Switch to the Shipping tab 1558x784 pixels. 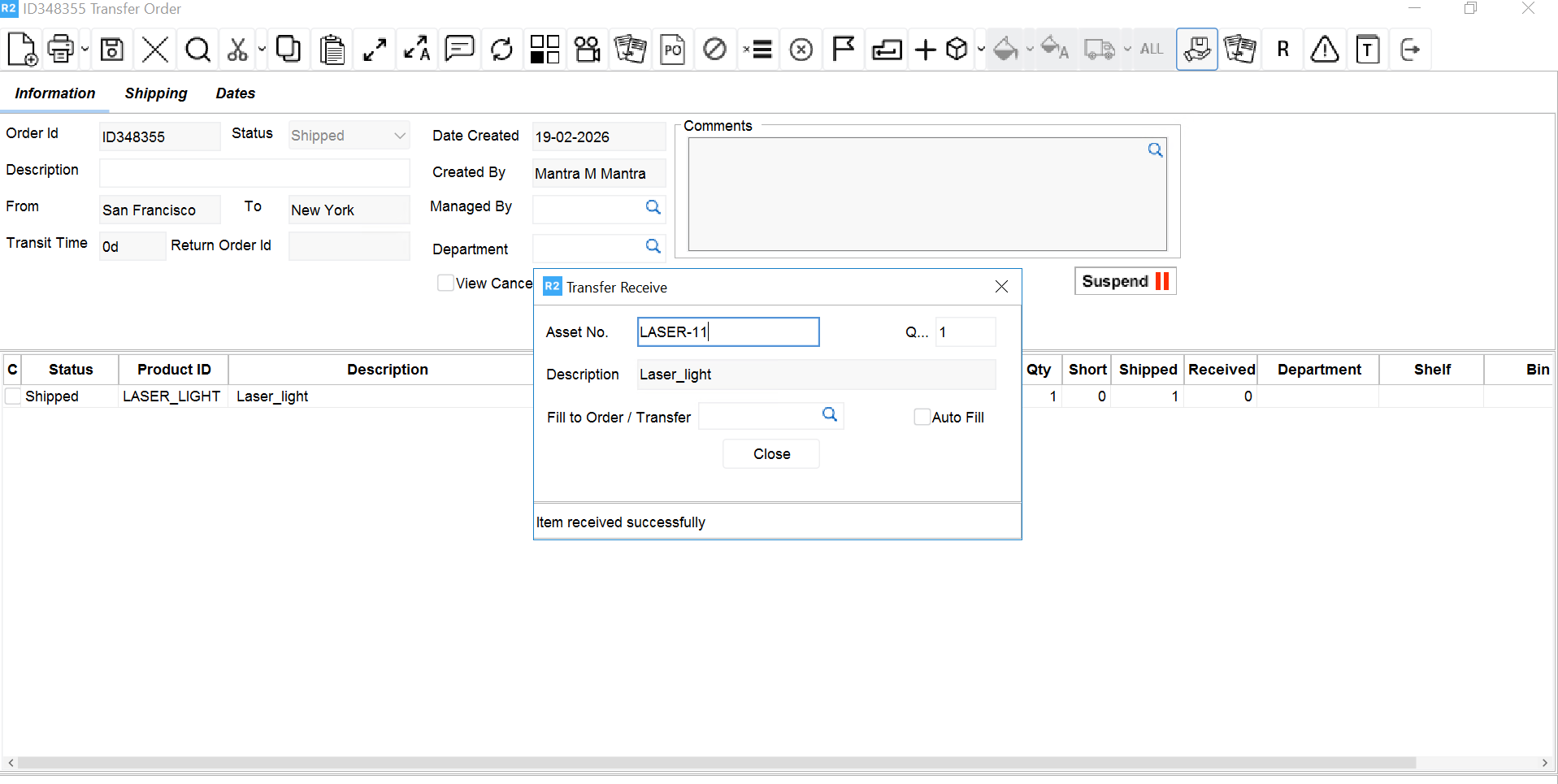tap(156, 93)
